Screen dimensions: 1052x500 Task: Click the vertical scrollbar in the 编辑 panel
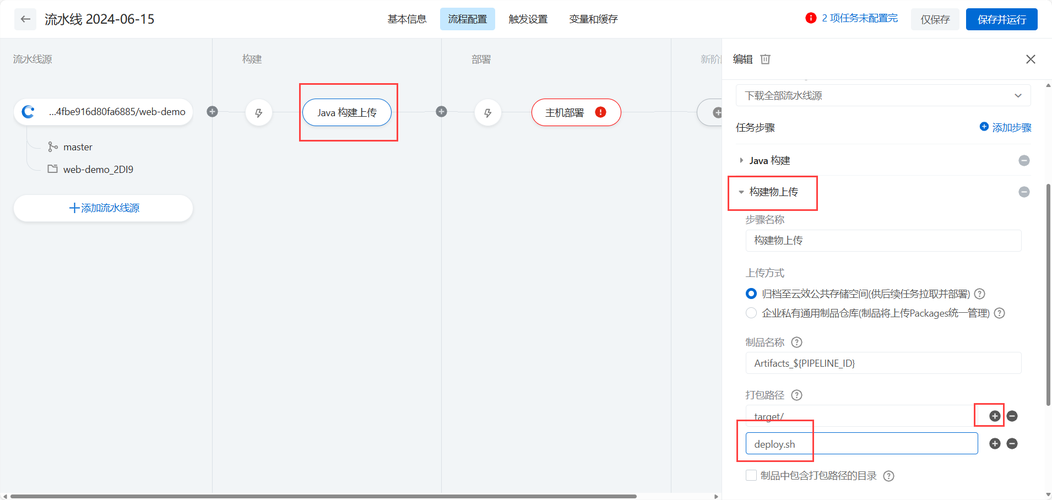coord(1047,295)
